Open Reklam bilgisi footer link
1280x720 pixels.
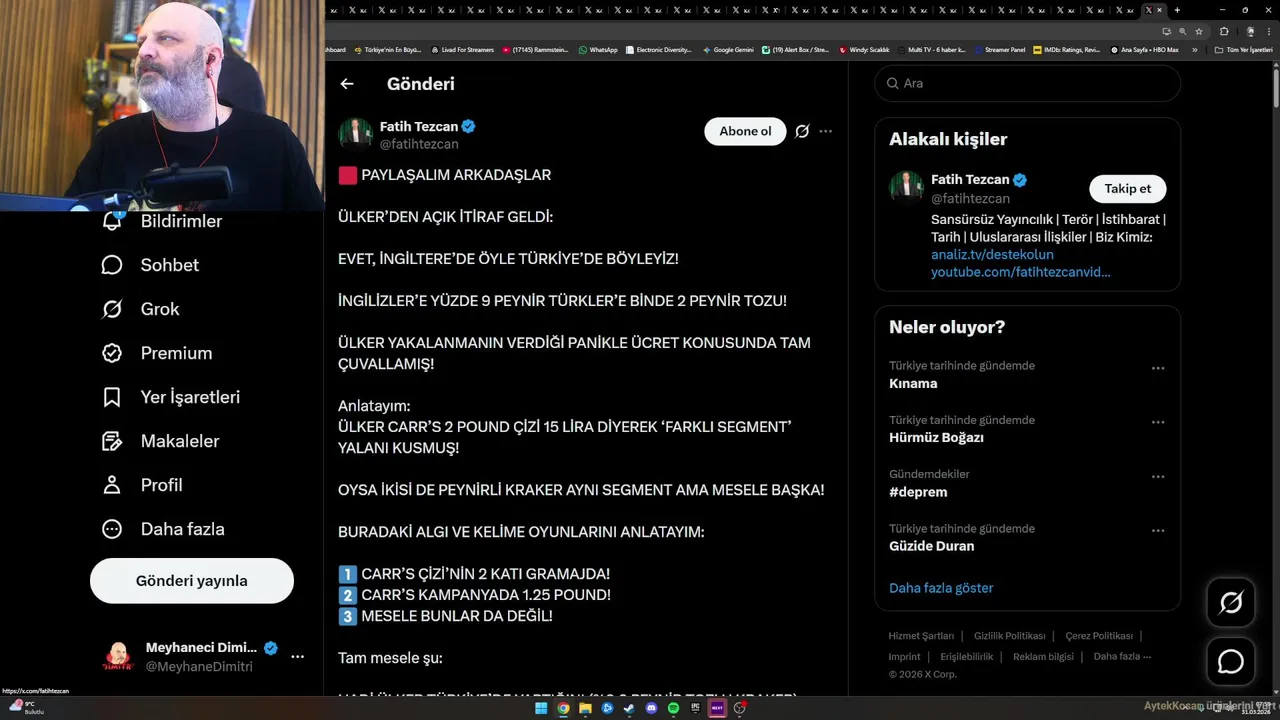tap(1043, 657)
